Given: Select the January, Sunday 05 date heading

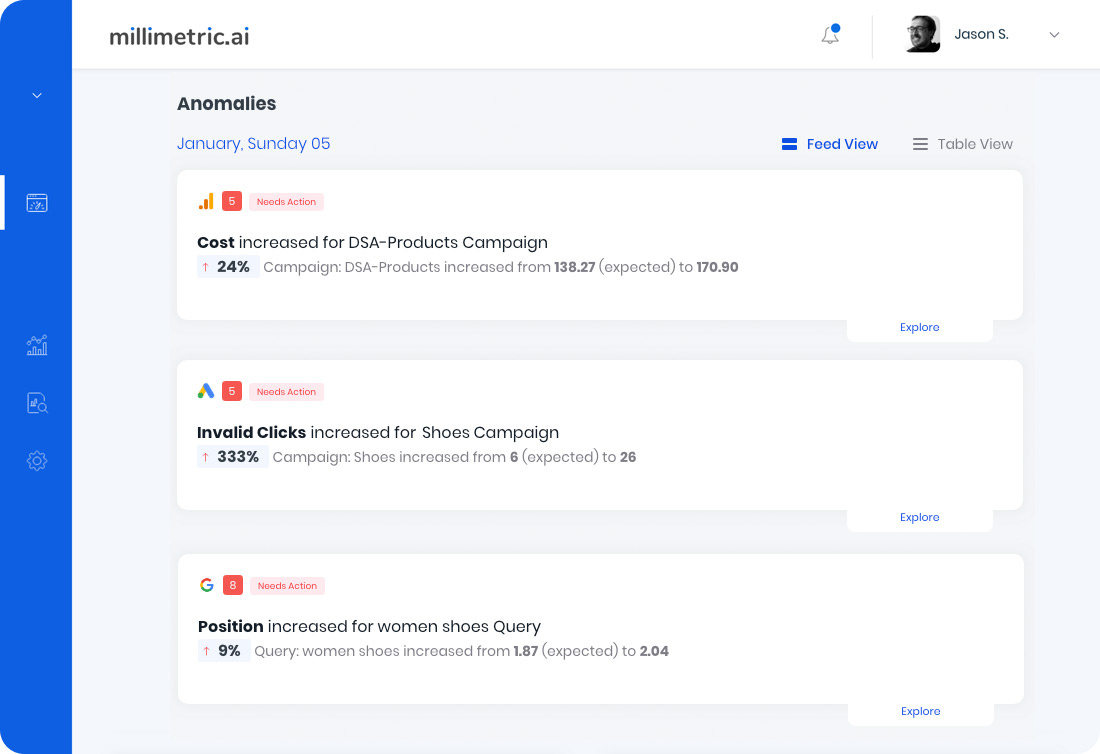Looking at the screenshot, I should click(x=253, y=144).
